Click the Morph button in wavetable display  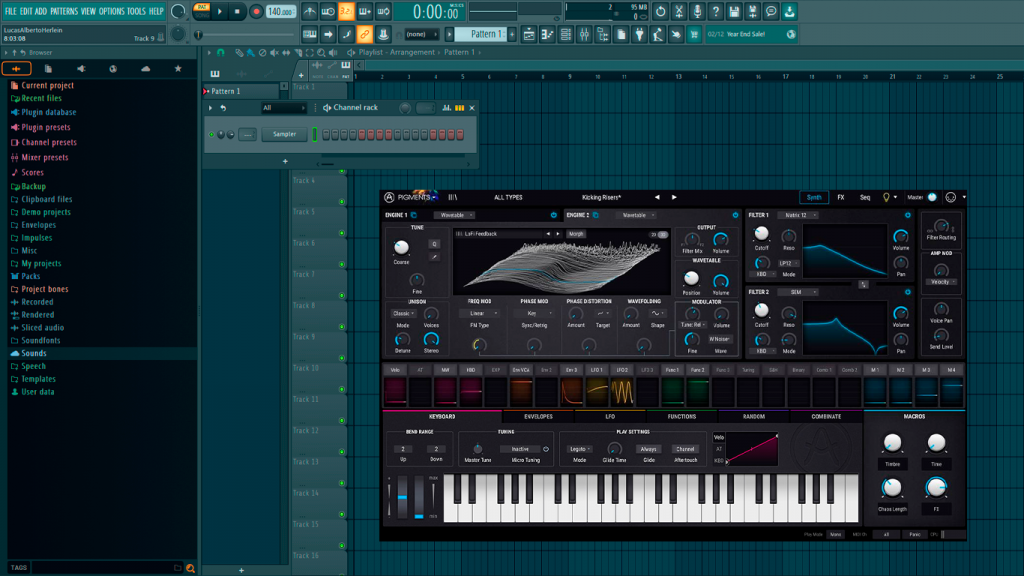click(575, 234)
